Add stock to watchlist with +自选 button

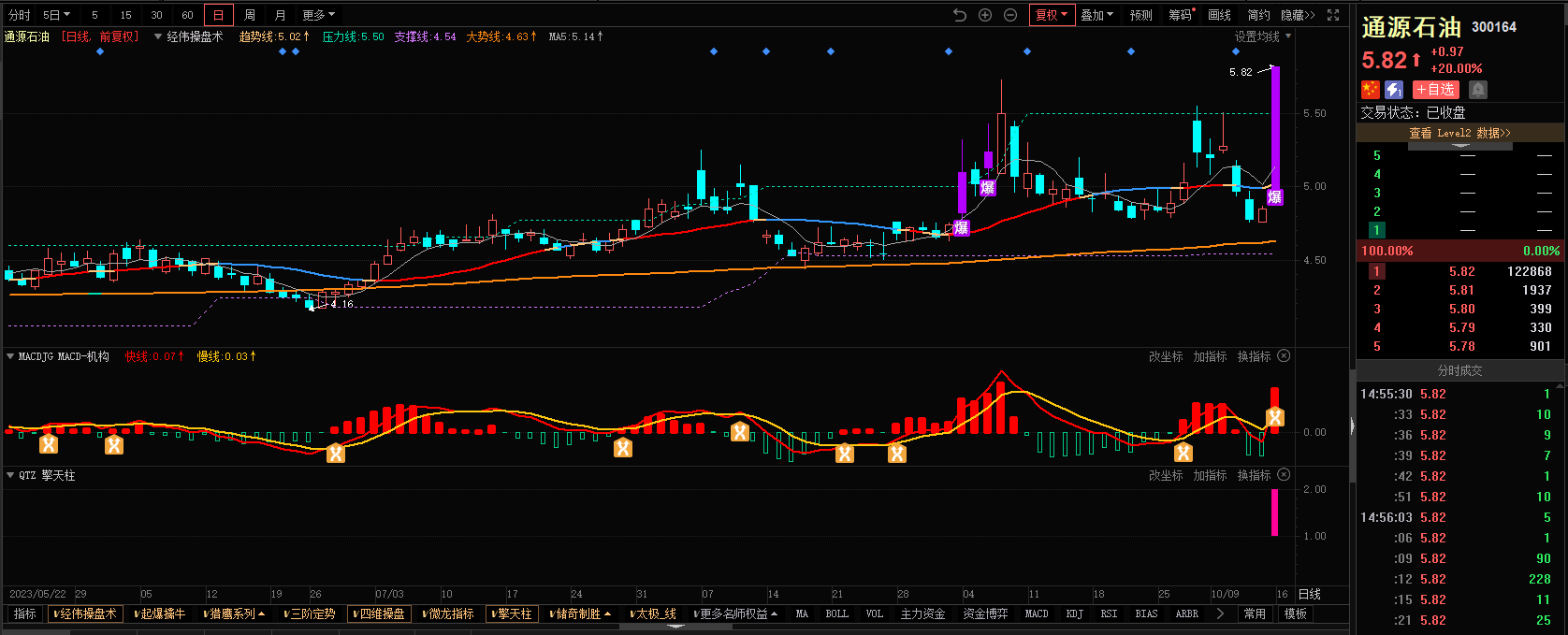click(x=1436, y=90)
